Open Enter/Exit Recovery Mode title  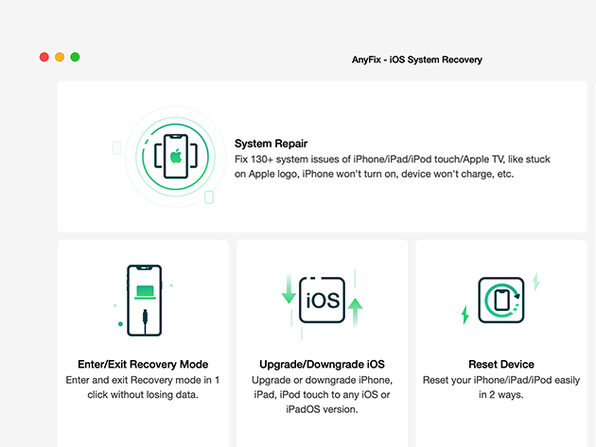click(143, 364)
